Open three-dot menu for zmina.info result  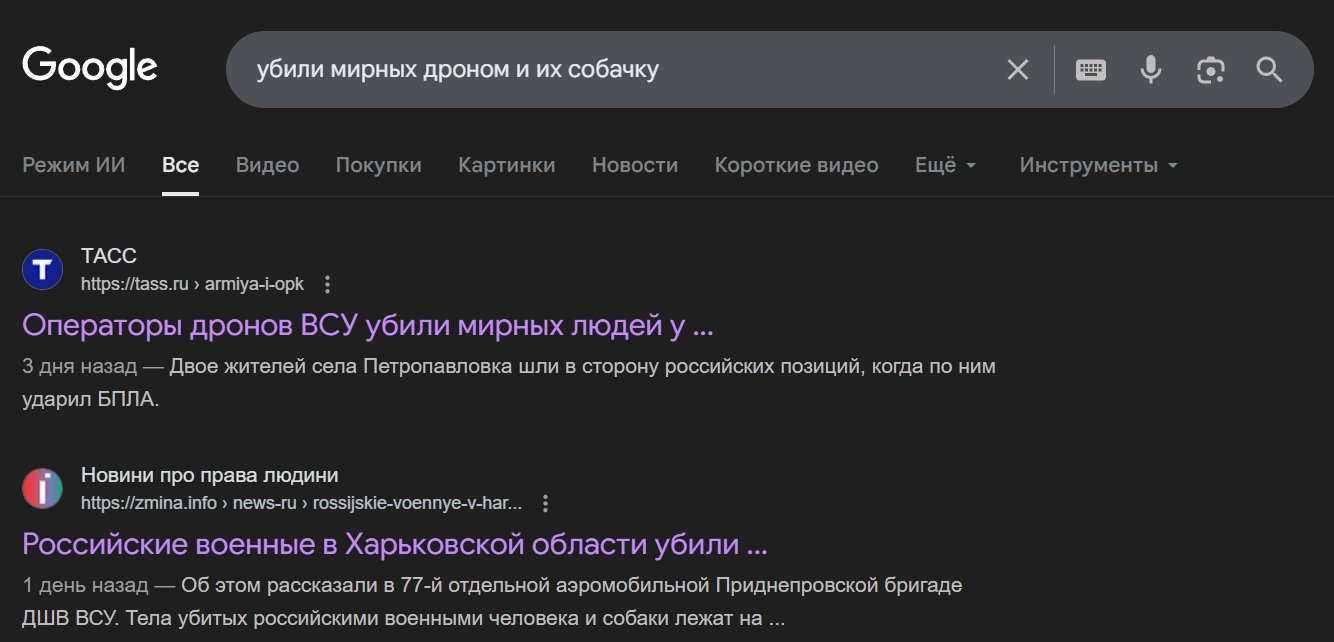coord(545,503)
